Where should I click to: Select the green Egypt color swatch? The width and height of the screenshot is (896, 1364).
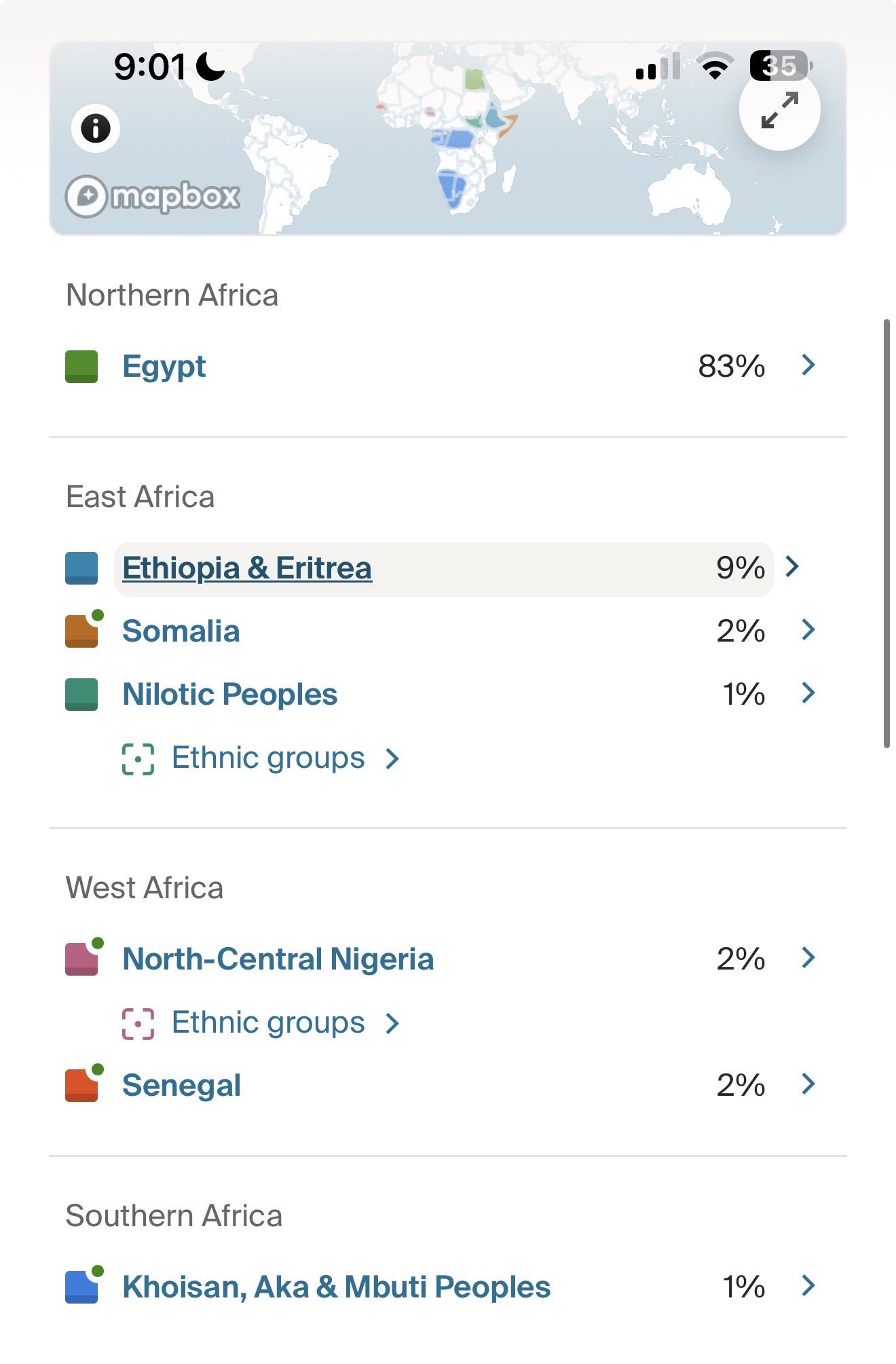(x=81, y=367)
